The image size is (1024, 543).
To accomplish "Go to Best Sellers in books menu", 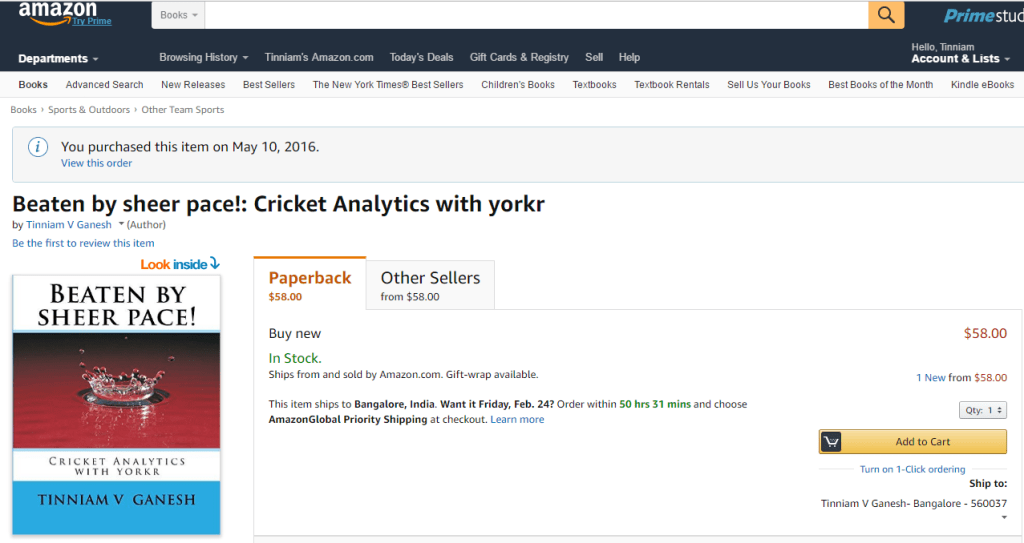I will [x=268, y=85].
